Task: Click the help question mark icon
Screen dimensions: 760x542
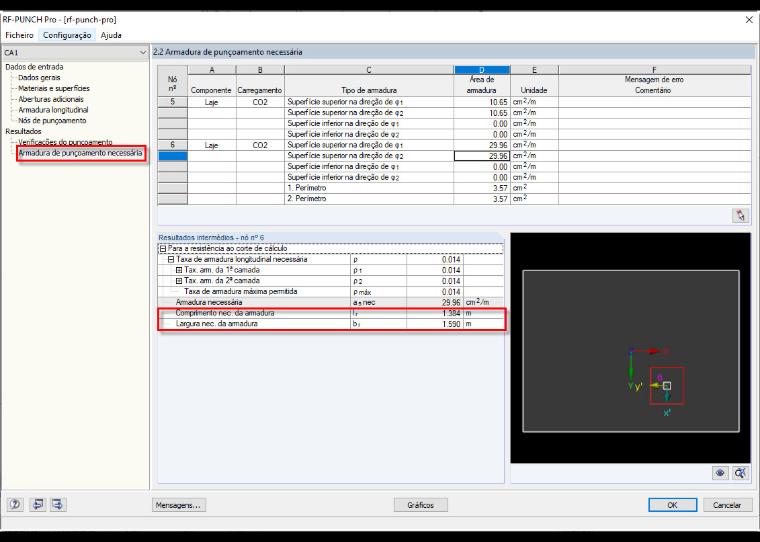Action: coord(15,505)
